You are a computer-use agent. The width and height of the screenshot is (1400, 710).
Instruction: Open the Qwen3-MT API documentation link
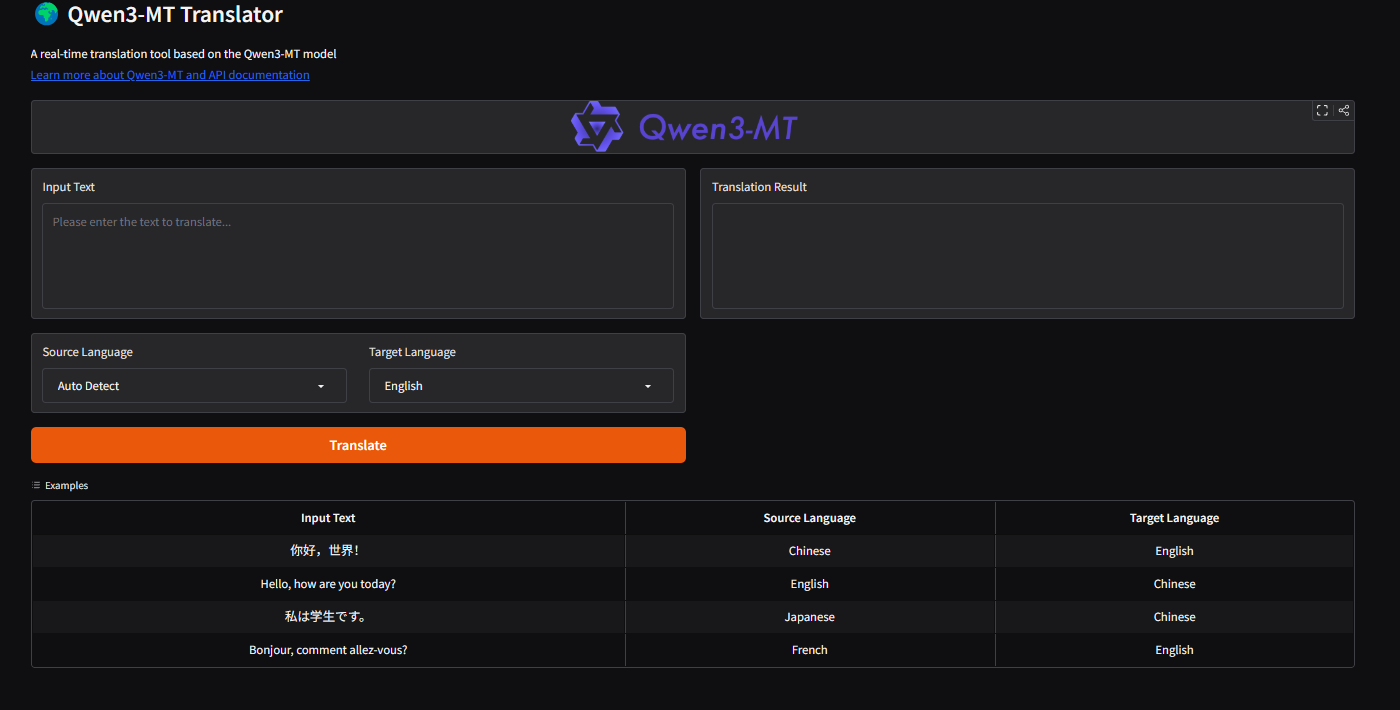pyautogui.click(x=170, y=75)
